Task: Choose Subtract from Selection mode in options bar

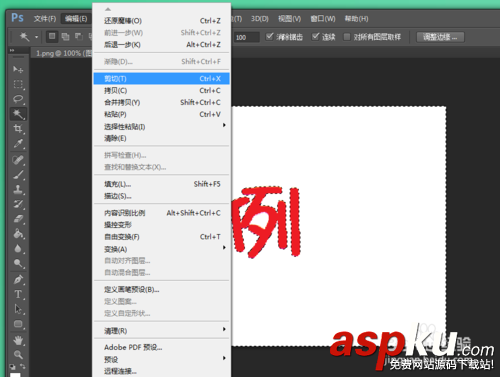Action: [x=79, y=36]
